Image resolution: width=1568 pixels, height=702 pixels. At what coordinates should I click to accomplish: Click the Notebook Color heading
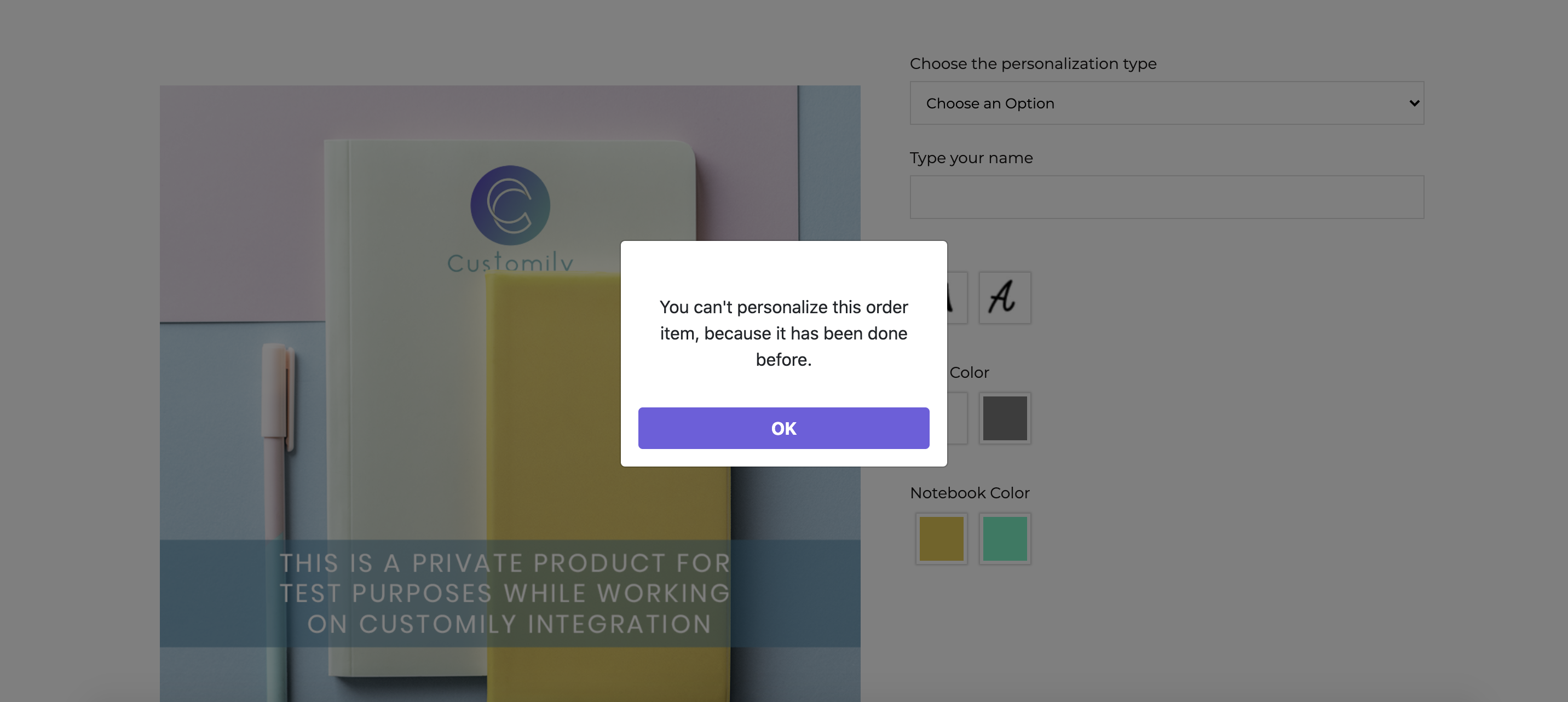pos(970,493)
